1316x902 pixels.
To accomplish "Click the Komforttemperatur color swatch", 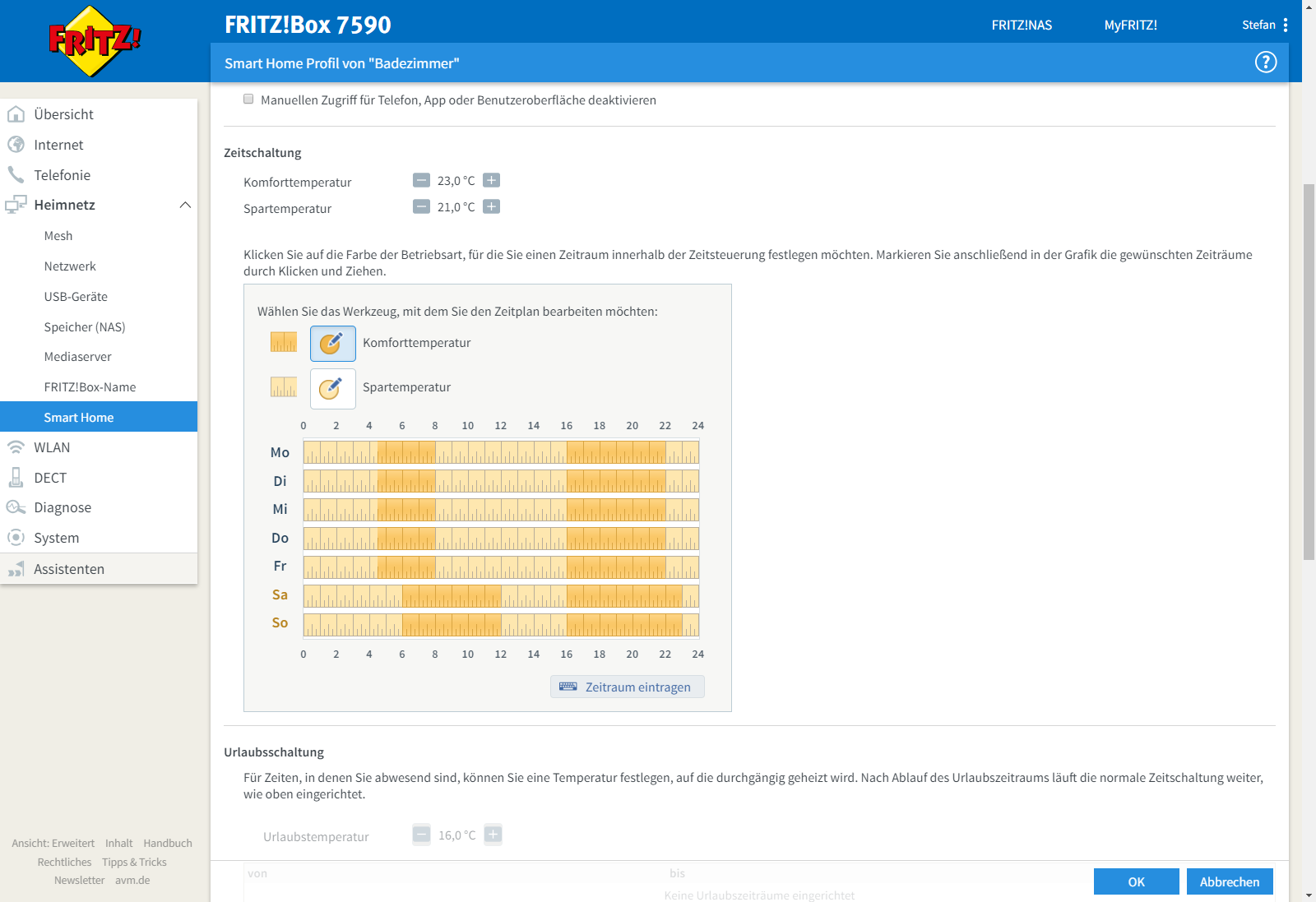I will (x=284, y=342).
